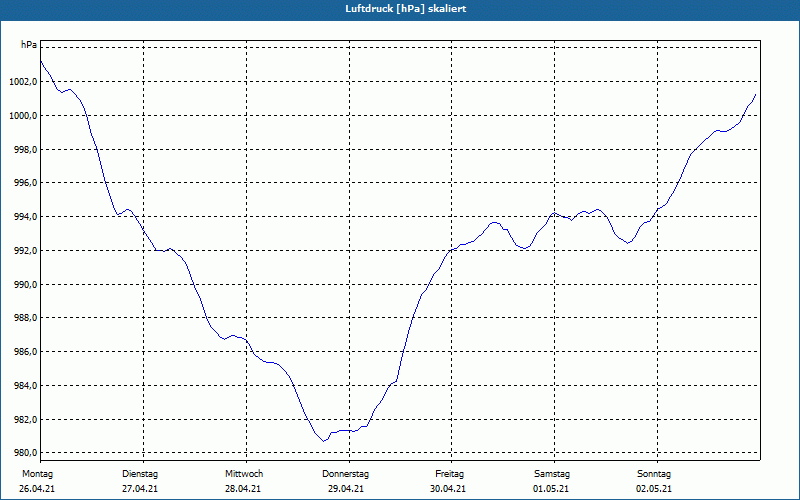Viewport: 800px width, 500px height.
Task: Click the date 02.05.21
Action: pos(654,489)
